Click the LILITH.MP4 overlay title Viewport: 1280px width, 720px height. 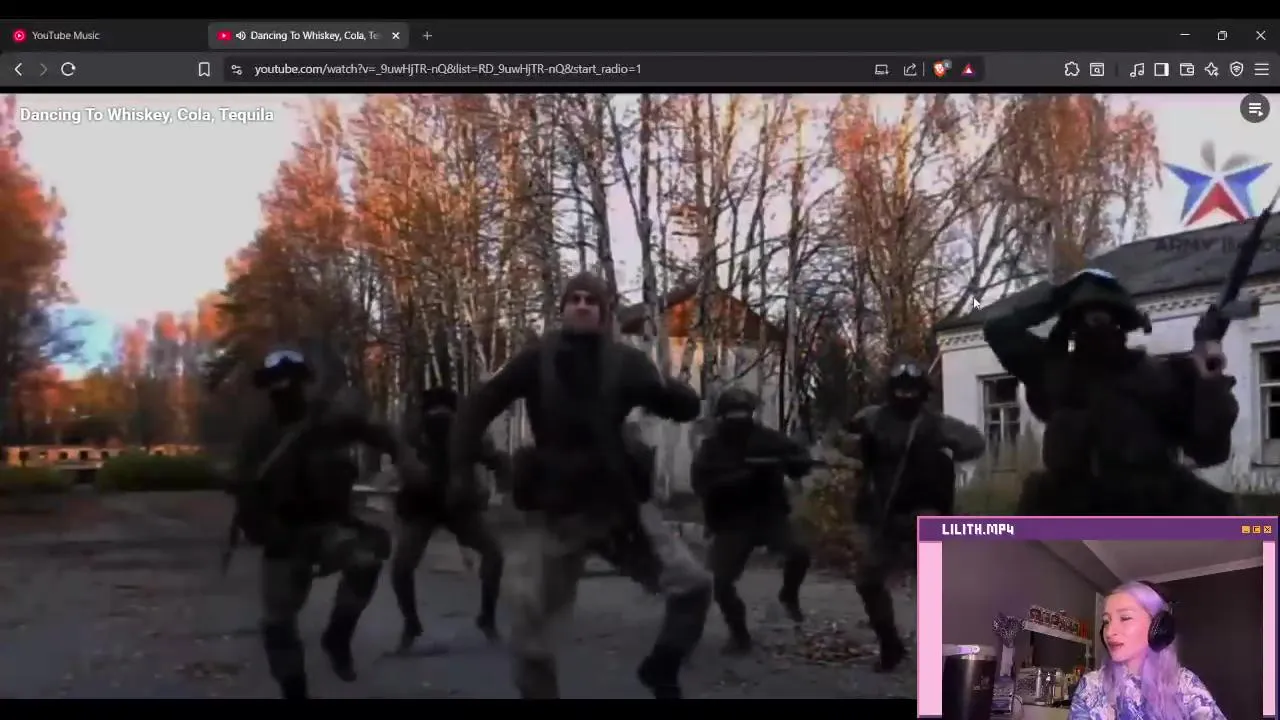(978, 529)
